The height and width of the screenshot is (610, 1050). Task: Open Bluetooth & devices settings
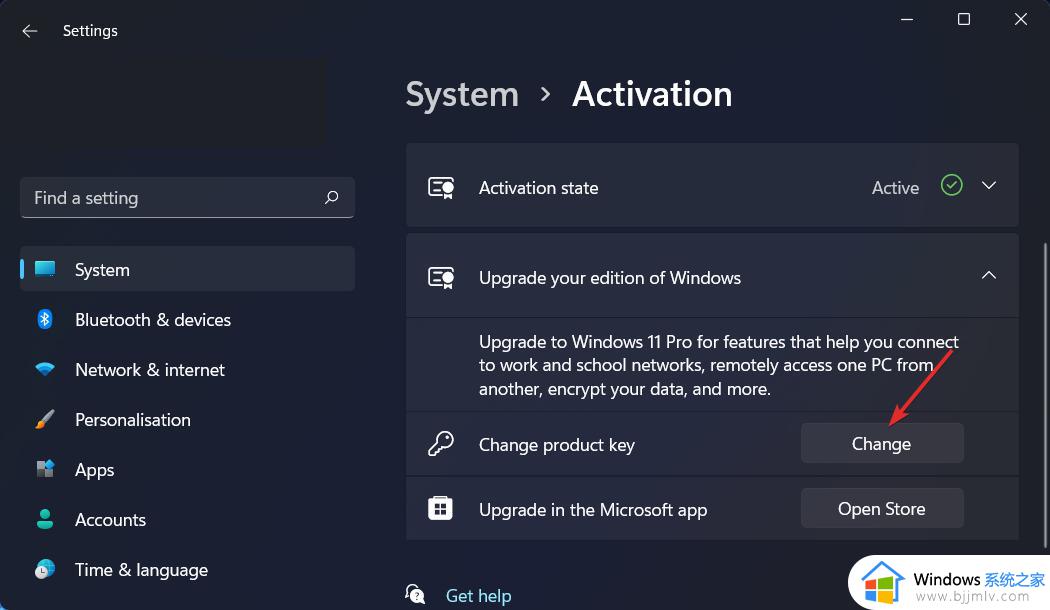tap(188, 319)
